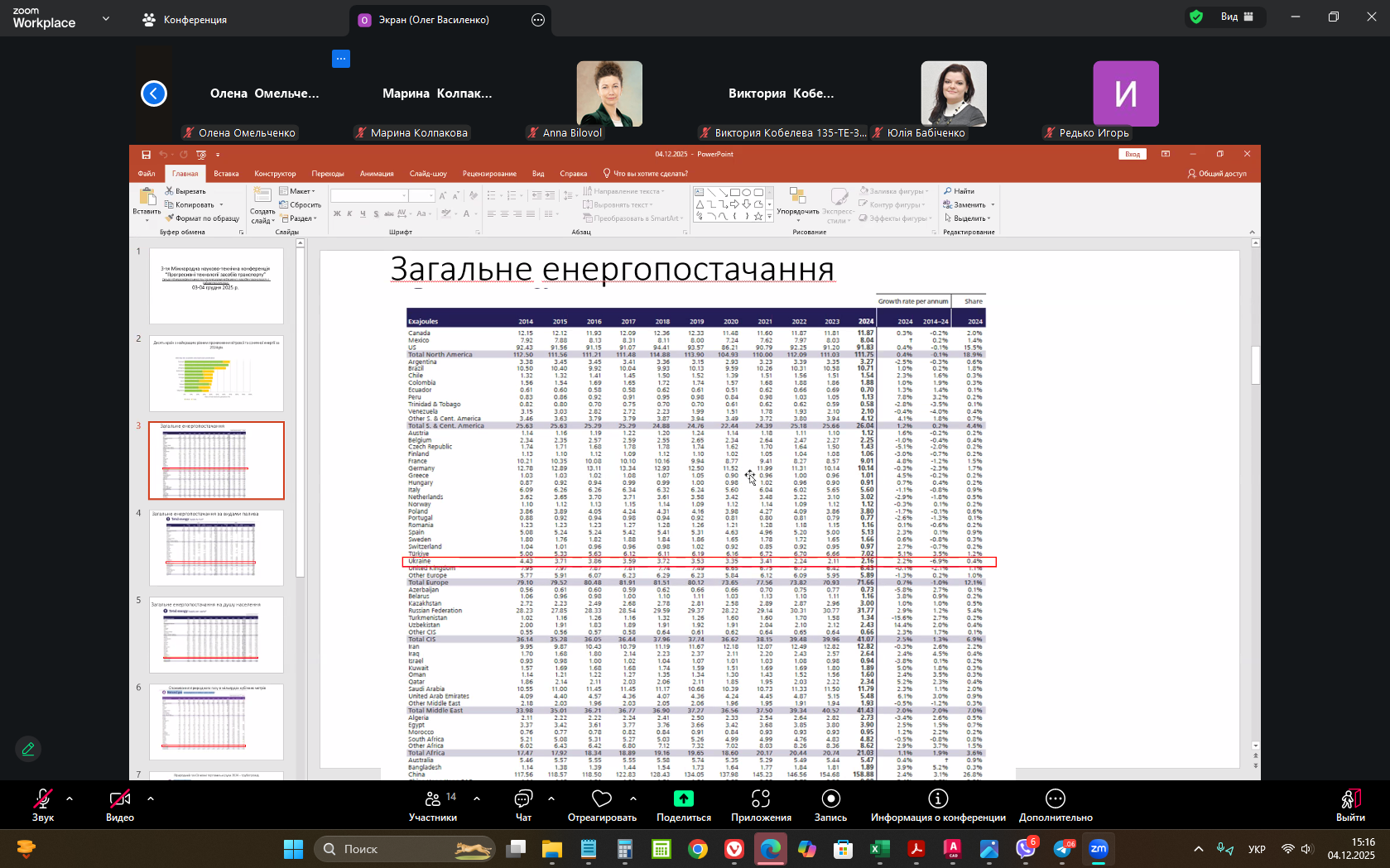
Task: Open the Zoom Chat panel
Action: click(523, 805)
